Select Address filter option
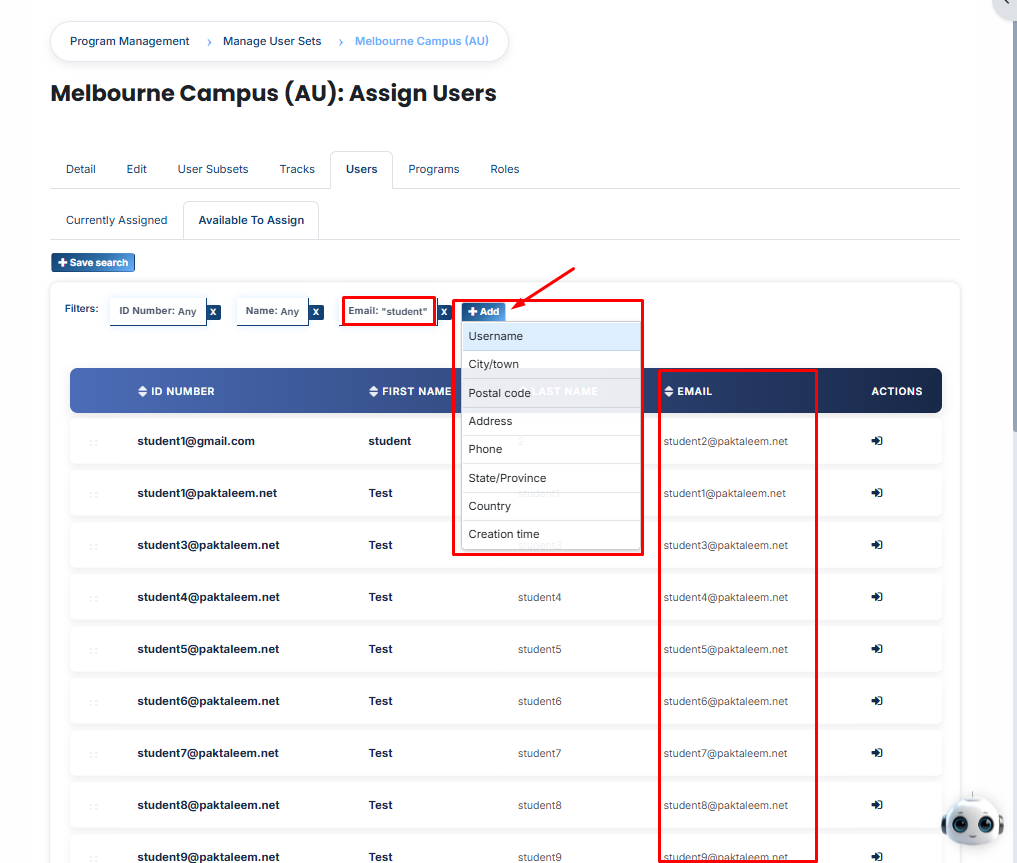This screenshot has width=1017, height=863. tap(551, 421)
